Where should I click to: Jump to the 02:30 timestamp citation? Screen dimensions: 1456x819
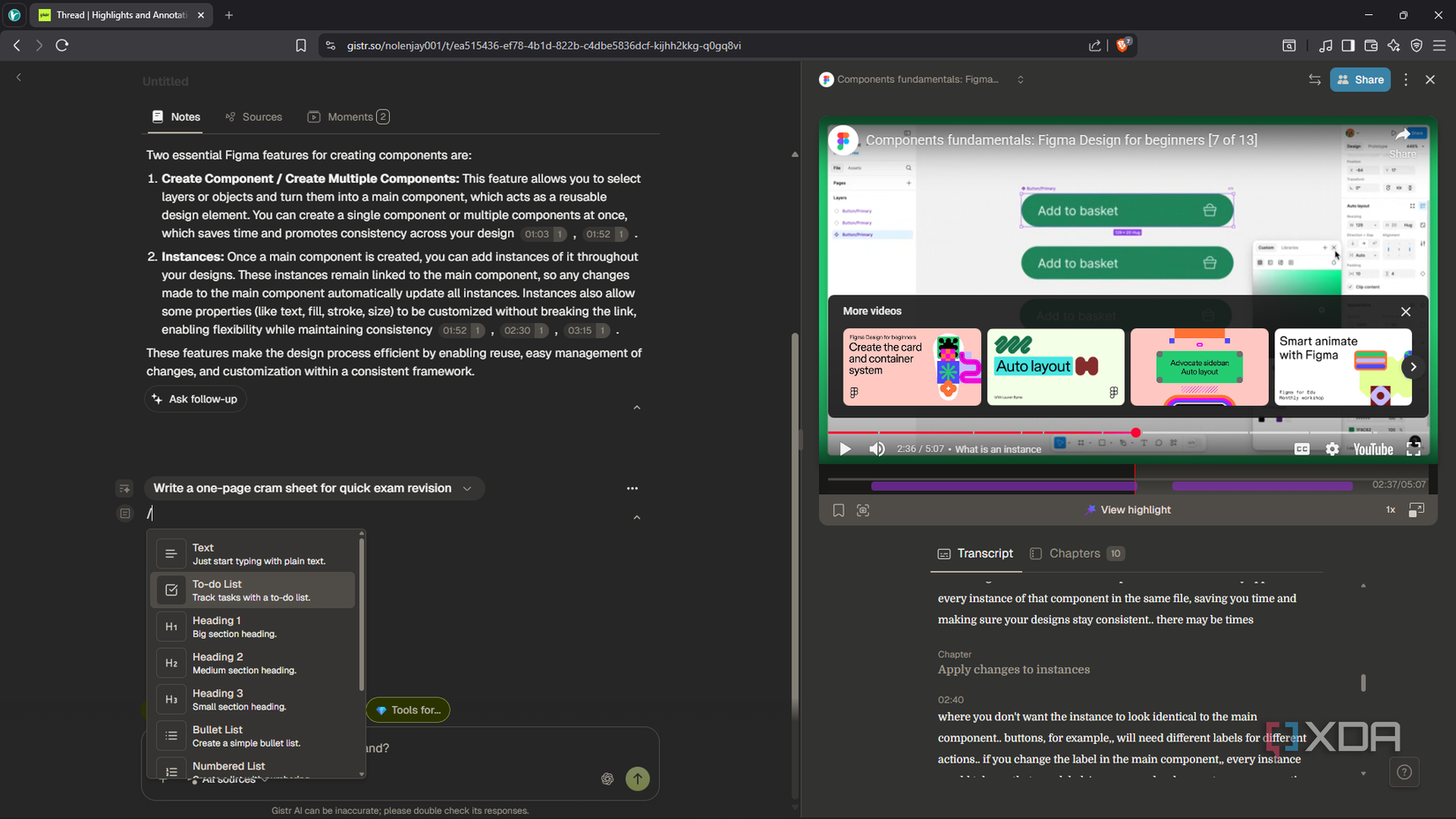click(x=524, y=330)
